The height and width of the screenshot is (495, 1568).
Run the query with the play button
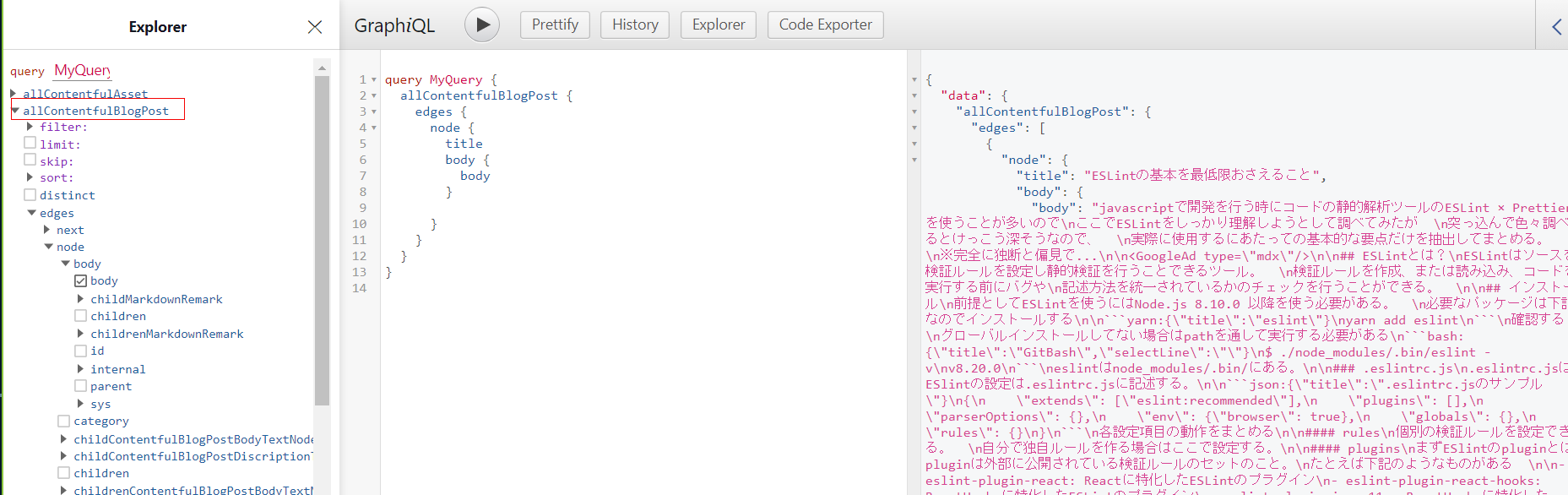pos(482,24)
